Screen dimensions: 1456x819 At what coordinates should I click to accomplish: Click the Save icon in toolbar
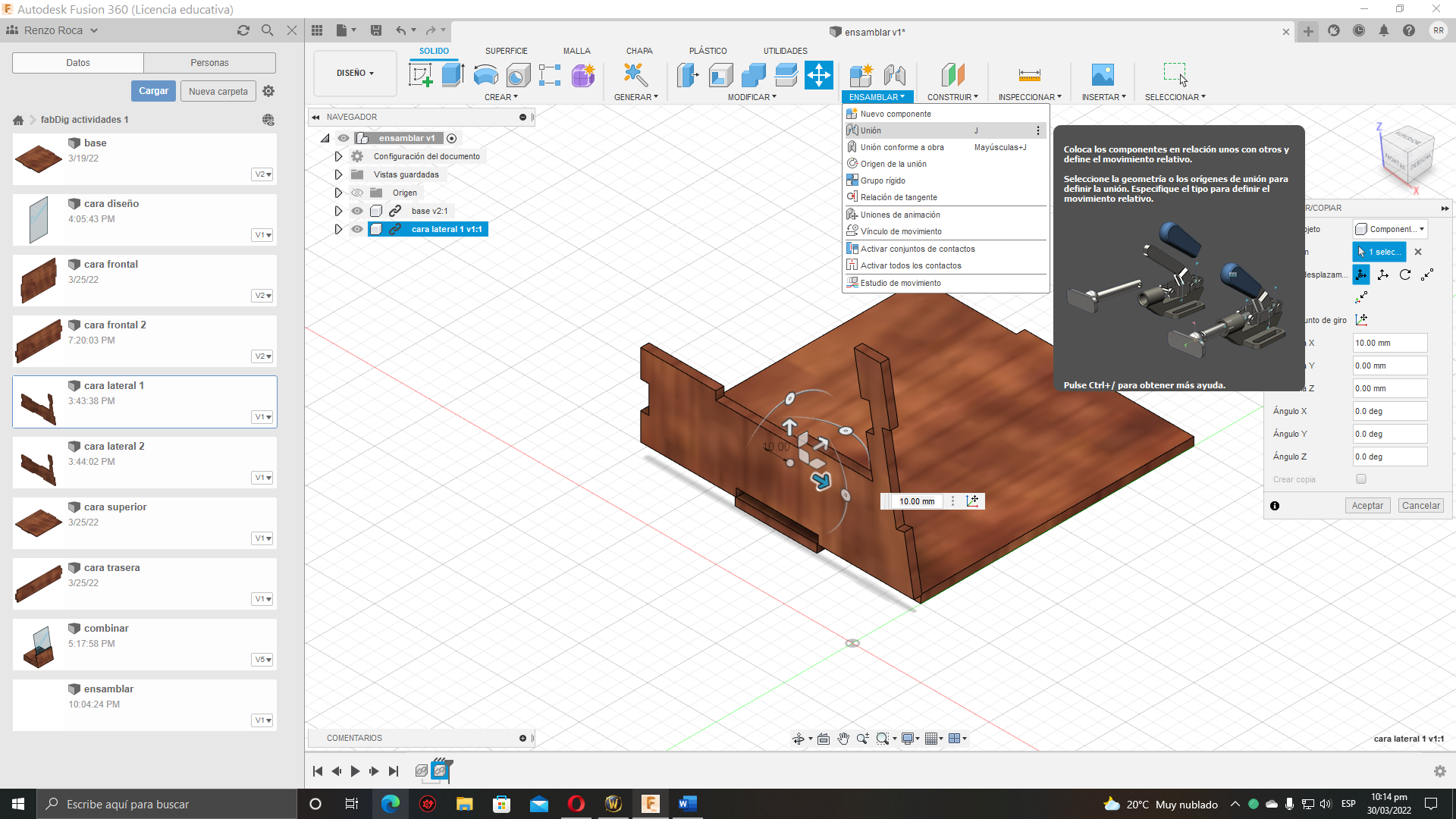(376, 30)
